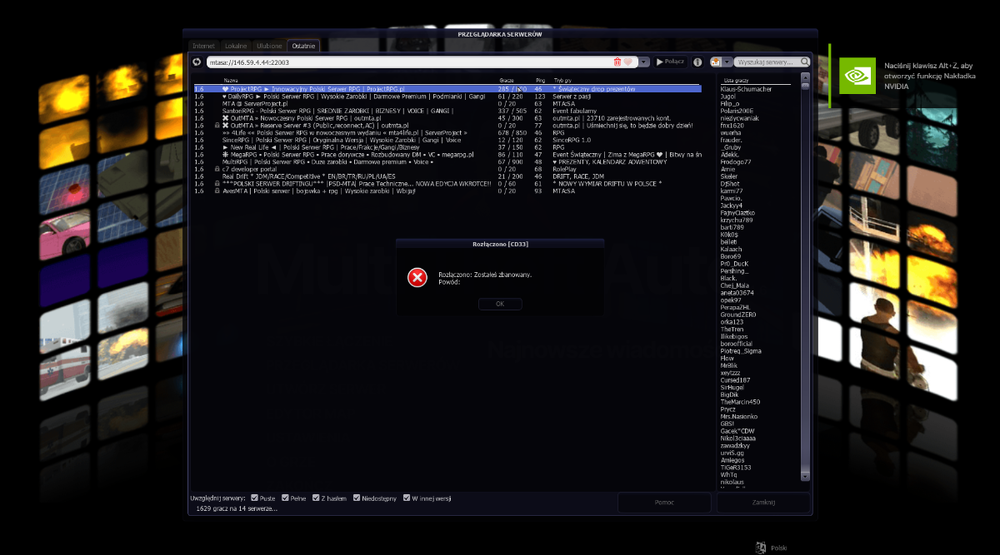Switch to the Internet tab

click(204, 46)
